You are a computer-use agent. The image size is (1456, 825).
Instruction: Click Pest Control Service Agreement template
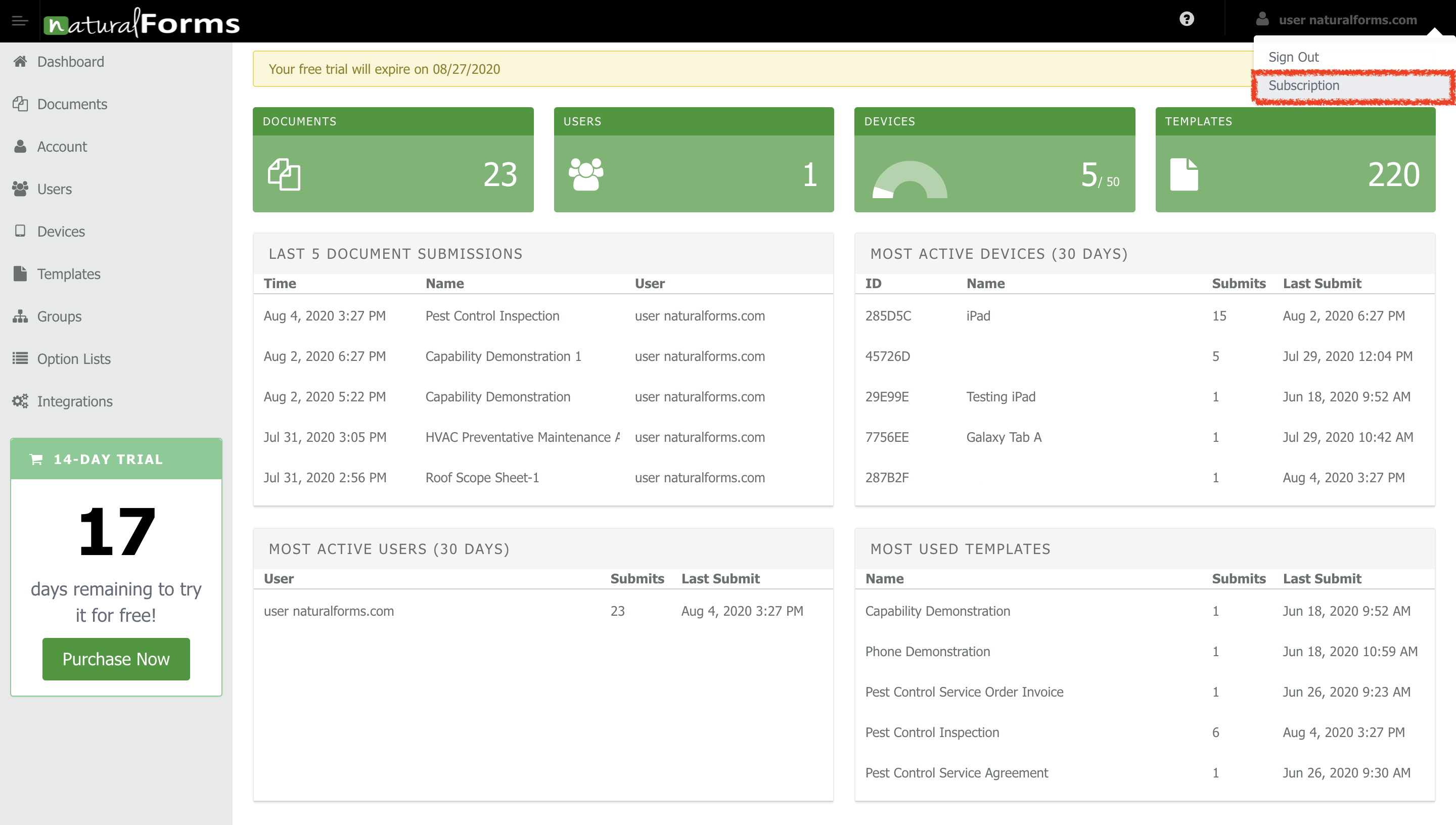pyautogui.click(x=957, y=773)
